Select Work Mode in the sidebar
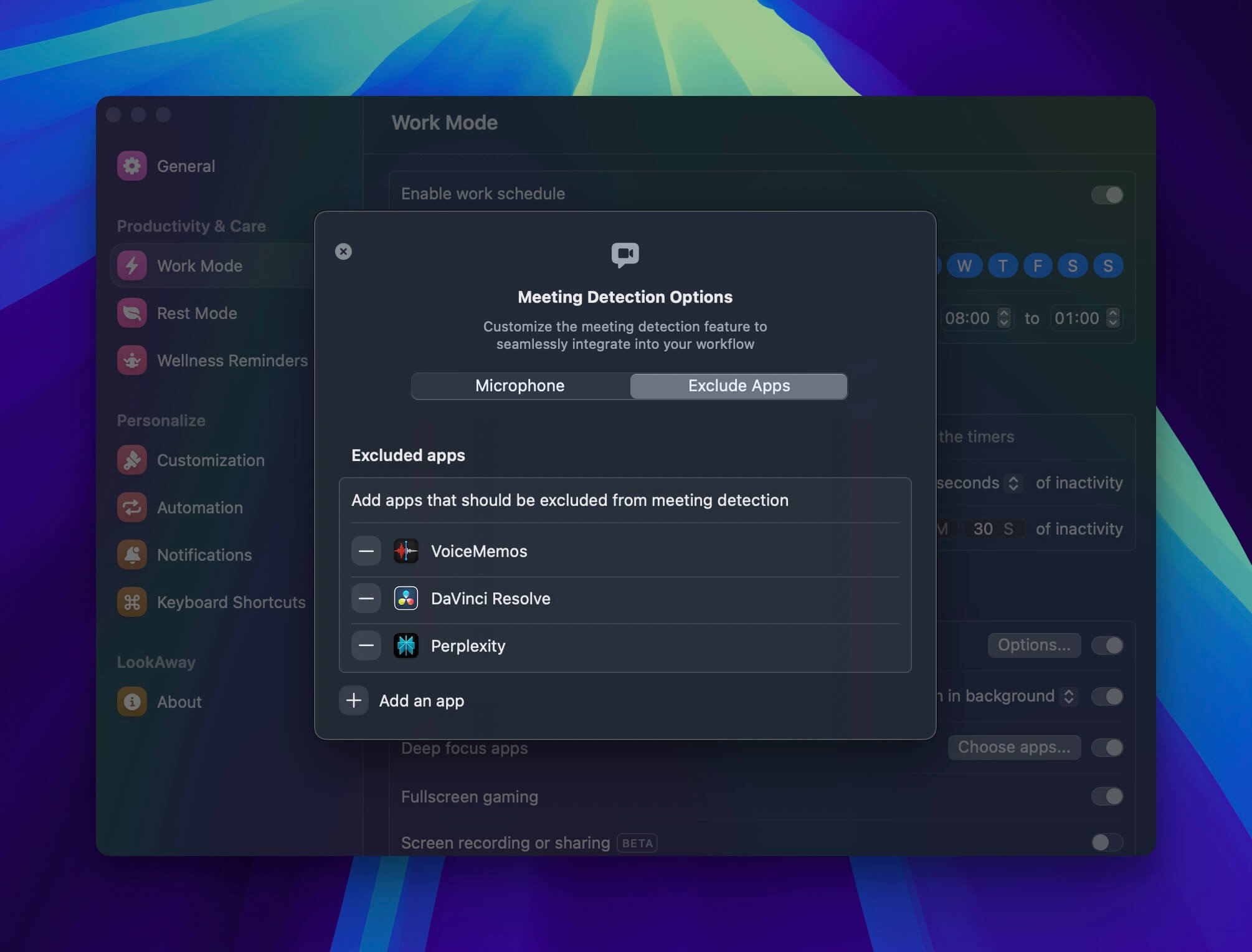The height and width of the screenshot is (952, 1252). tap(199, 265)
